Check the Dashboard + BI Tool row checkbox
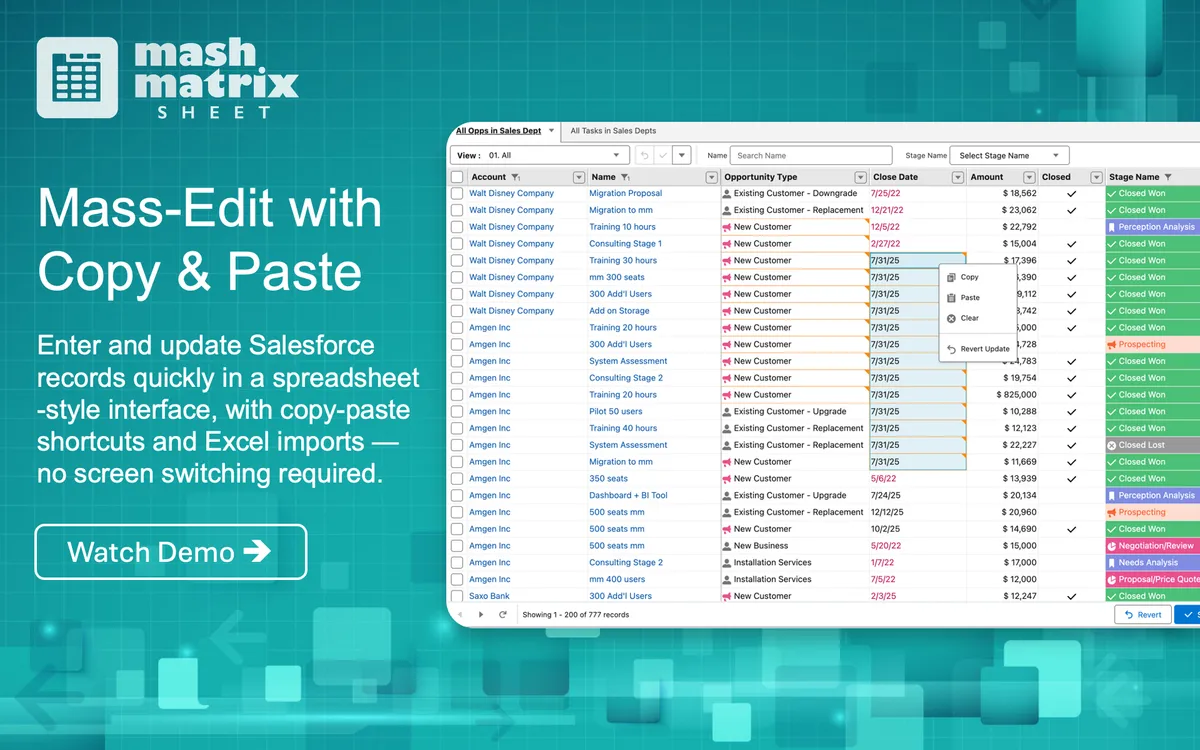The image size is (1200, 750). click(457, 495)
